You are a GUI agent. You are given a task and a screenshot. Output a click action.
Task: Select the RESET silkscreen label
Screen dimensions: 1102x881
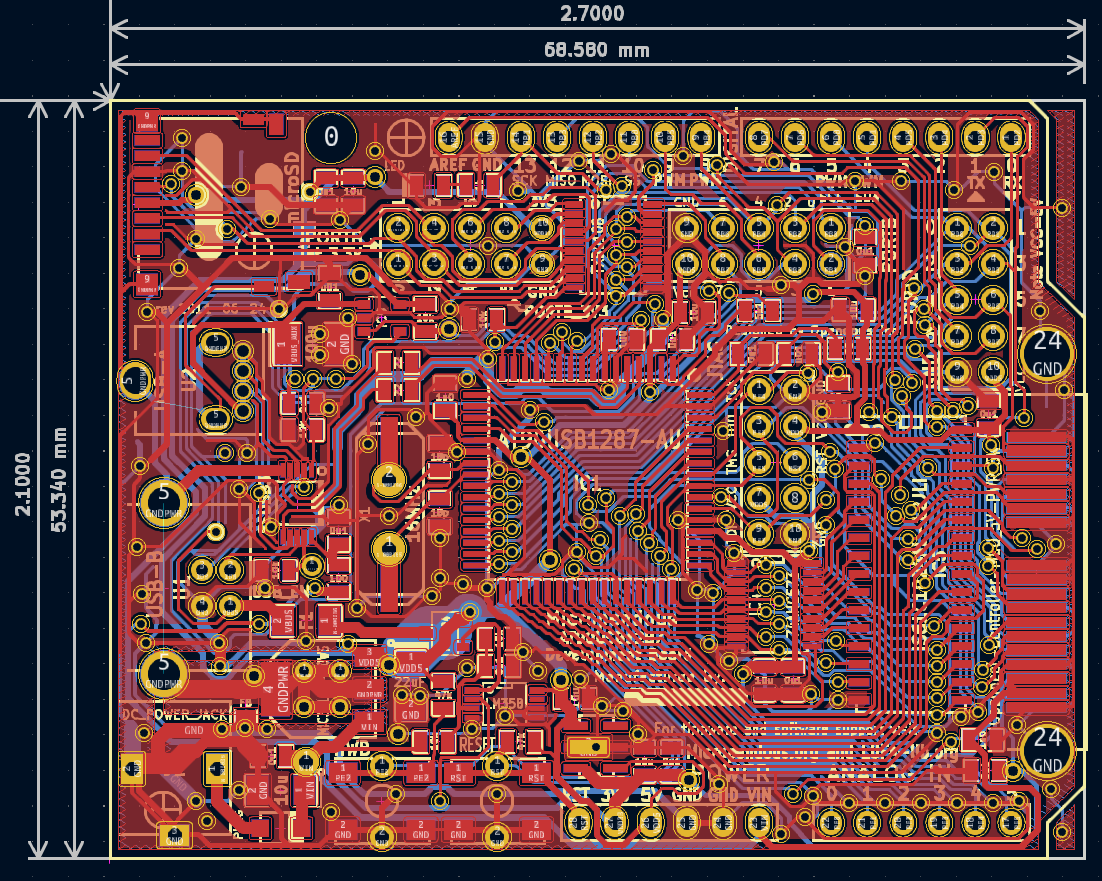478,743
